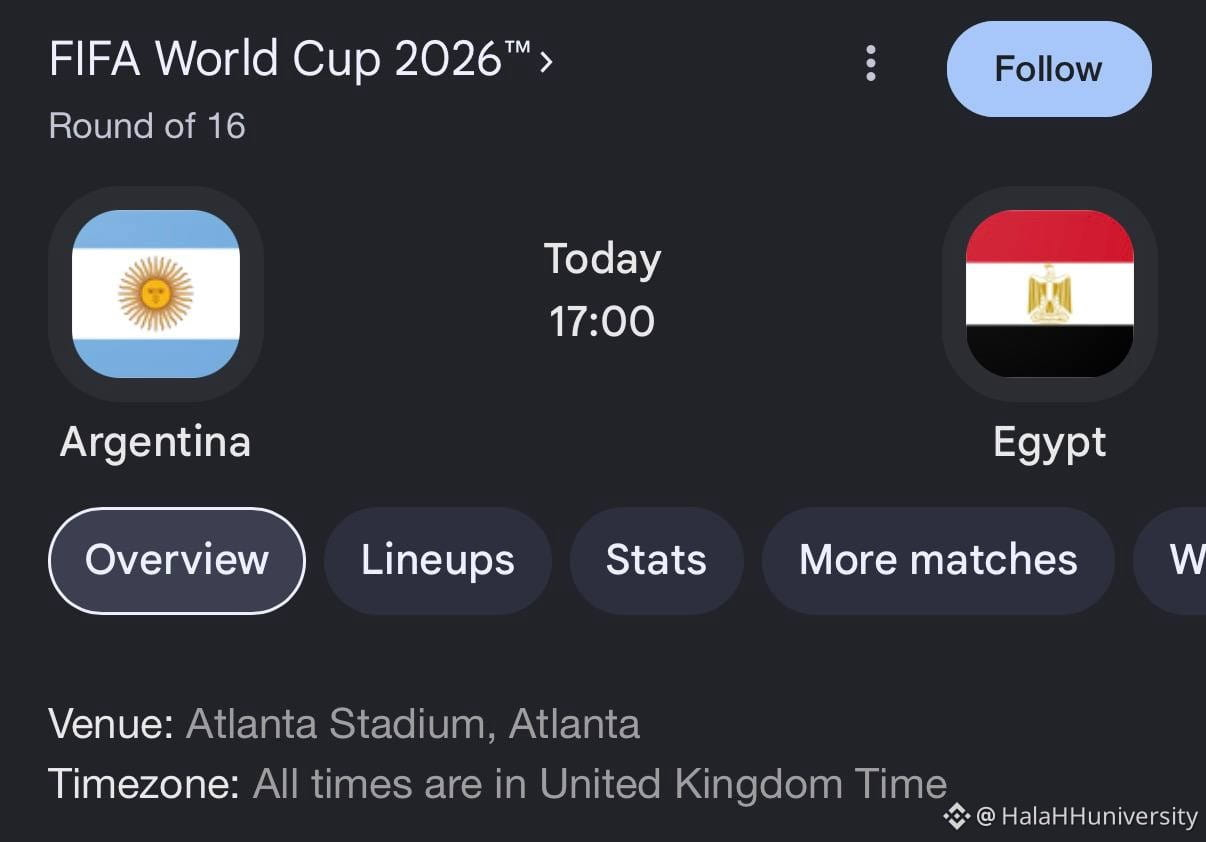
Task: Click the Argentina team name
Action: click(x=155, y=442)
